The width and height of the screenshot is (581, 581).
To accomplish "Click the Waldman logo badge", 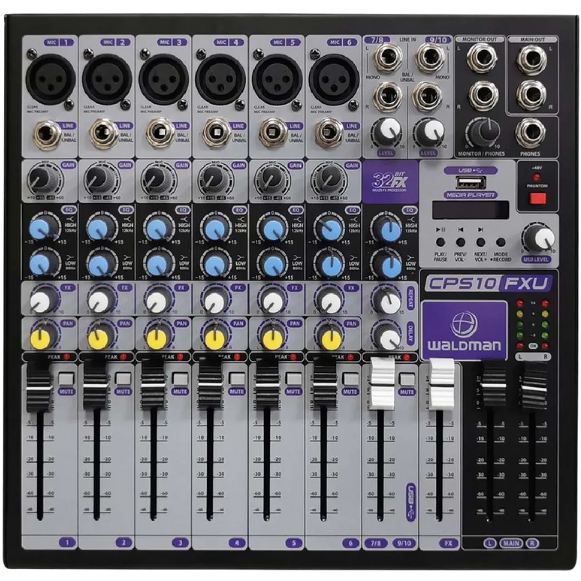I will coord(464,331).
